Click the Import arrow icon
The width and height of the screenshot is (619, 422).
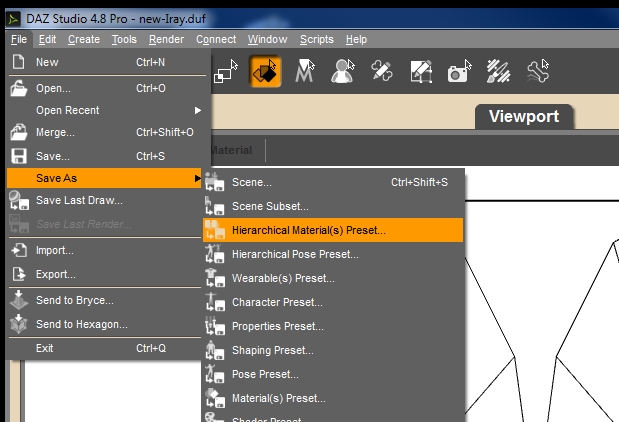tap(19, 250)
